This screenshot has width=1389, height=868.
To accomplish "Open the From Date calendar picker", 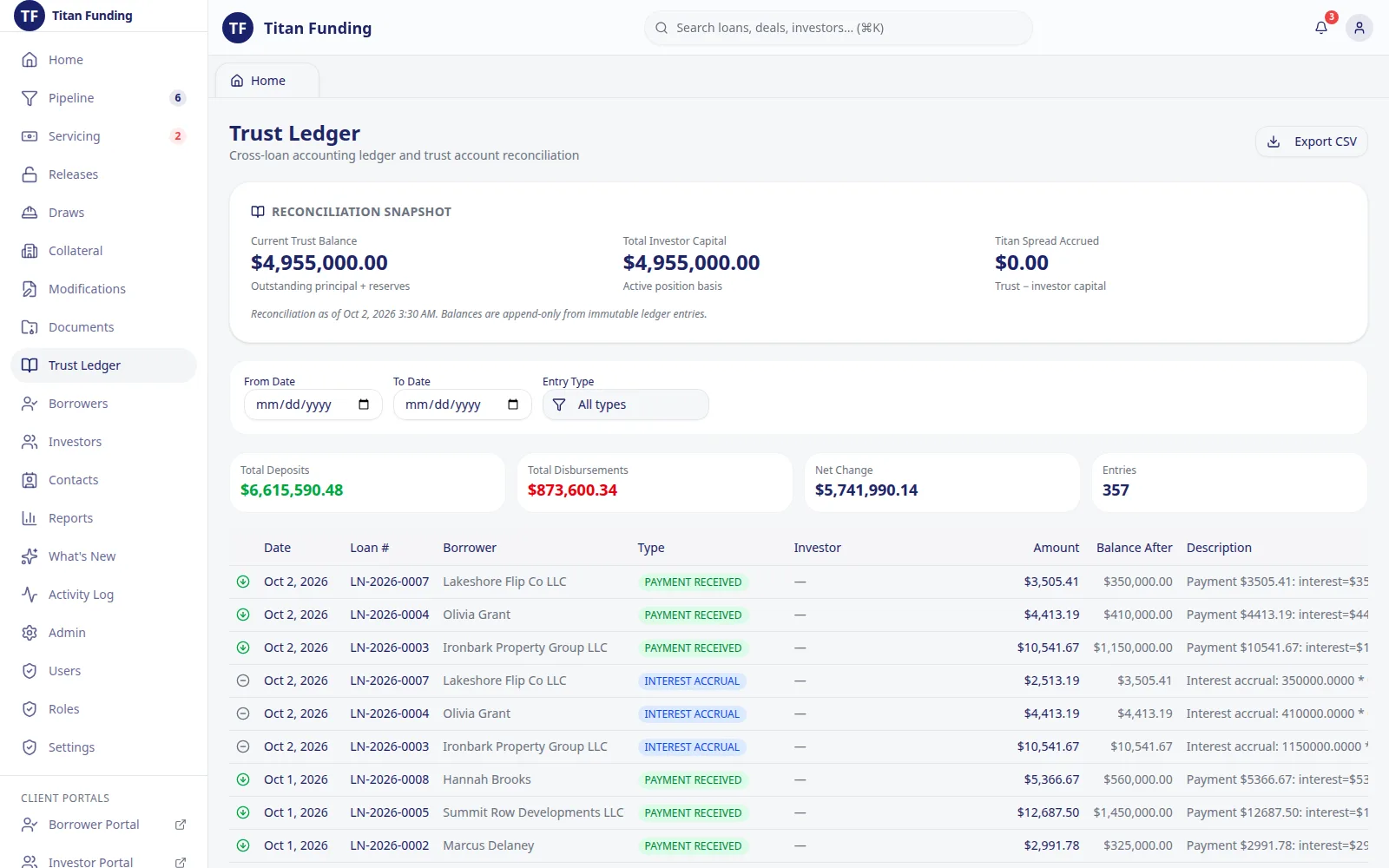I will tap(364, 404).
